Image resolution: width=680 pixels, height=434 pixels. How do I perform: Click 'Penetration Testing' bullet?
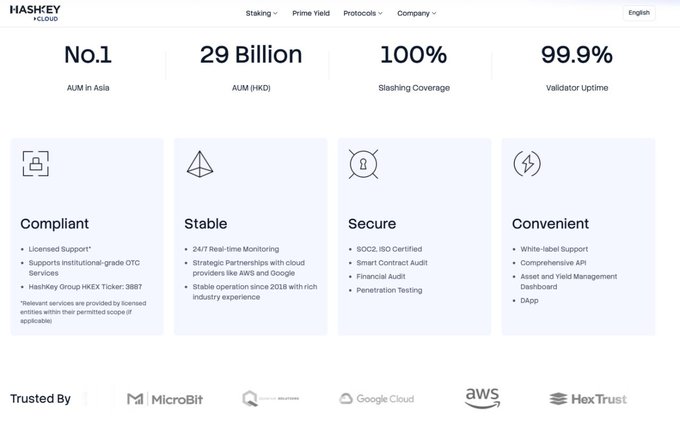[389, 290]
